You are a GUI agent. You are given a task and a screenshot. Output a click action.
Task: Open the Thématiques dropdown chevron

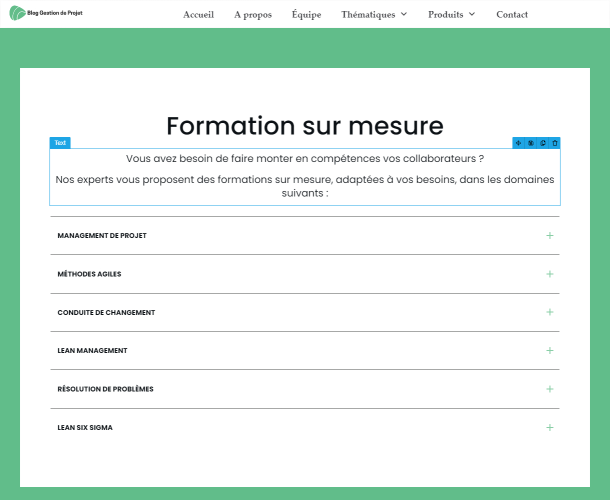coord(404,14)
